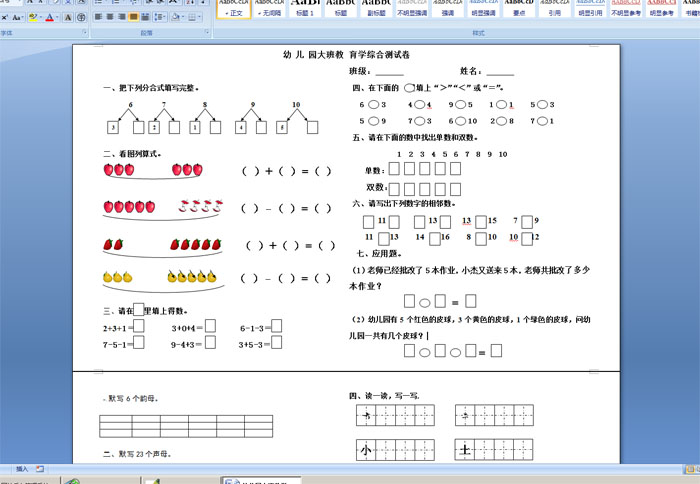Image resolution: width=700 pixels, height=484 pixels.
Task: Click the 姓名 blank line
Action: [500, 72]
